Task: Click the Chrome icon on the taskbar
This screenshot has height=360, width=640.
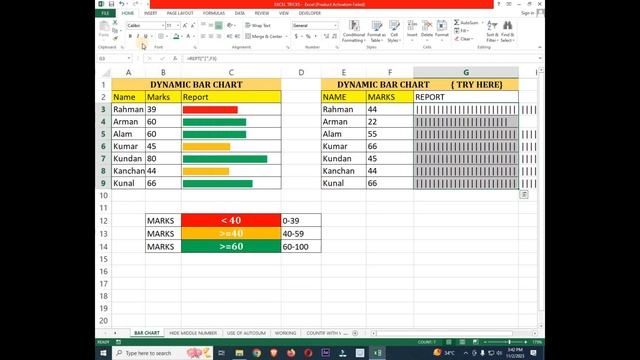Action: [x=256, y=353]
